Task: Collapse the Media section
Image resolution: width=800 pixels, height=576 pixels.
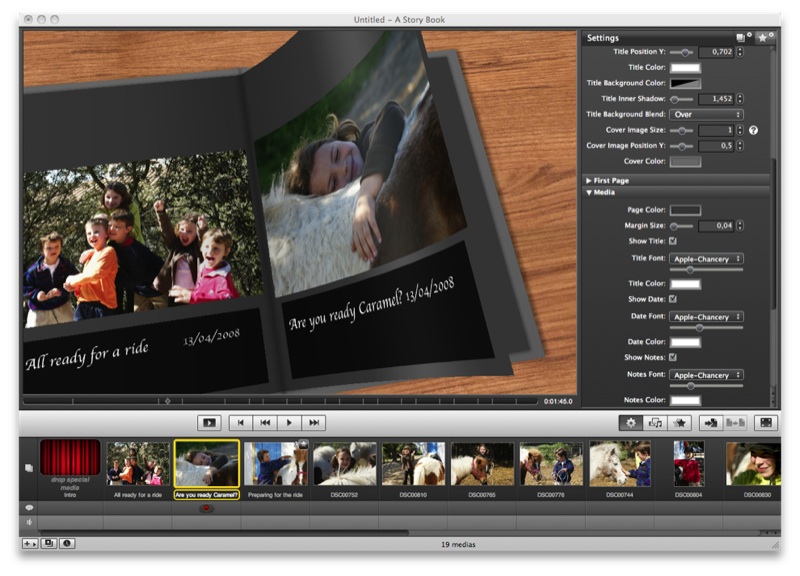Action: coord(589,192)
